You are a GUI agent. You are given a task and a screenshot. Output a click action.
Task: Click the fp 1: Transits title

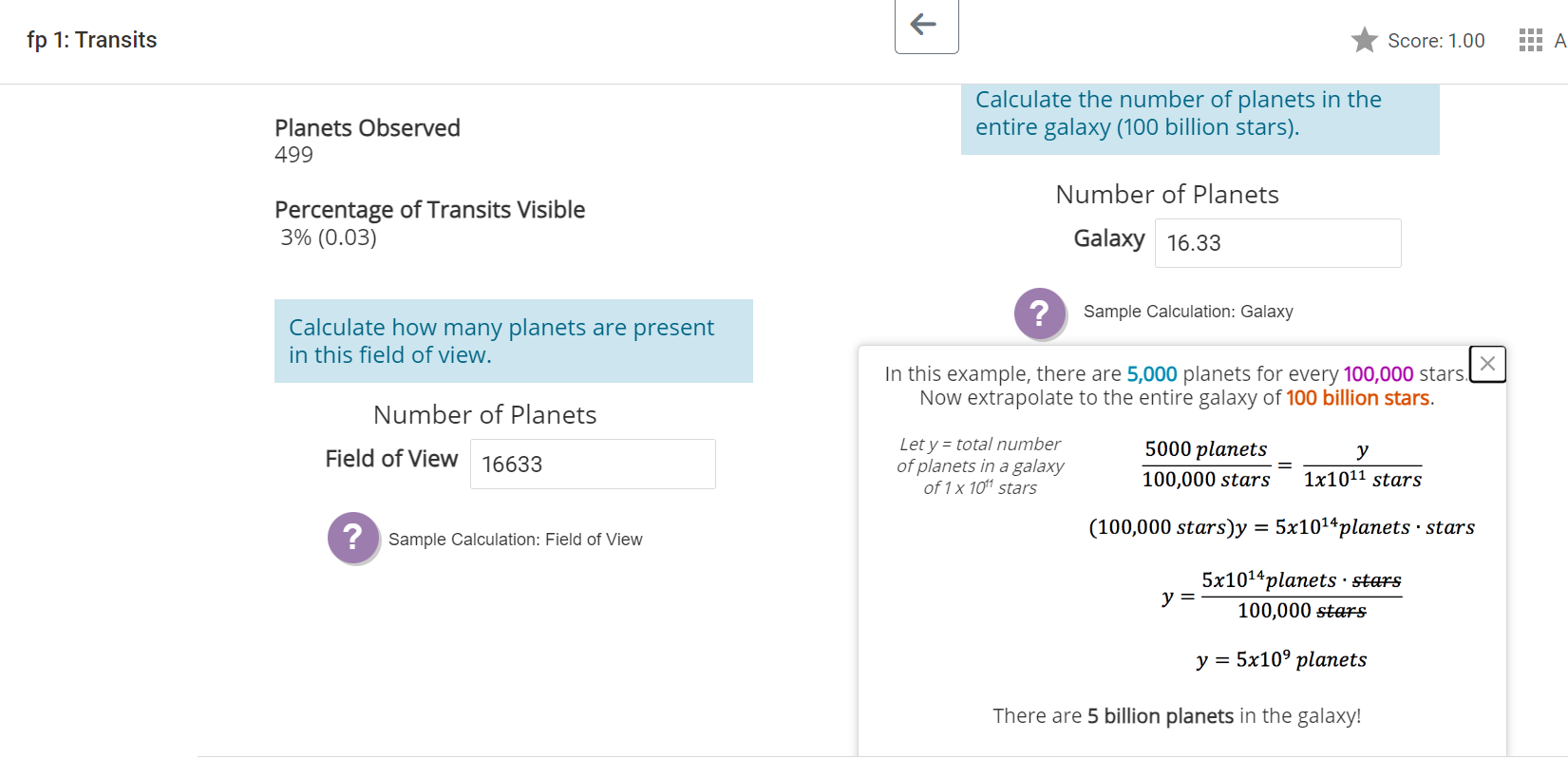click(92, 40)
